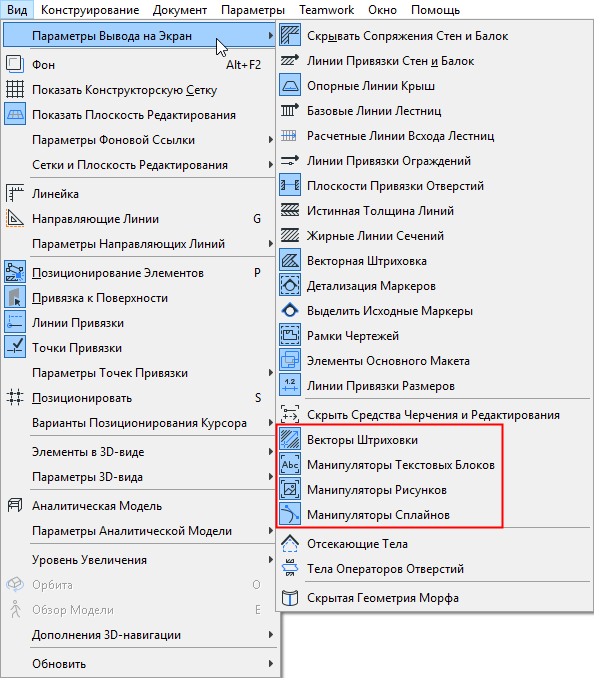
Task: Click the Базовые Линии Лестниц icon
Action: click(290, 111)
